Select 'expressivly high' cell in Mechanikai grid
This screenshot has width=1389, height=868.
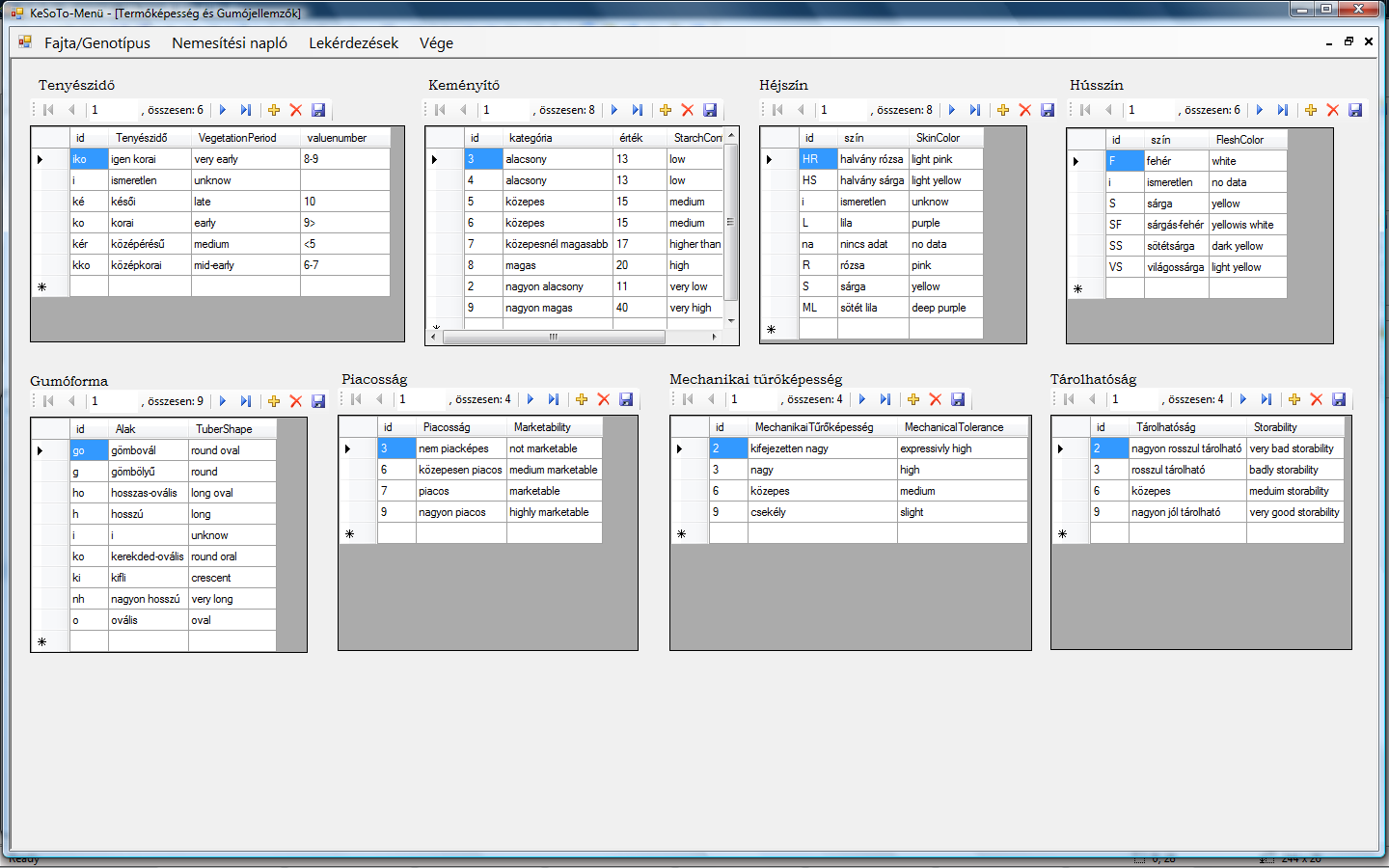962,448
